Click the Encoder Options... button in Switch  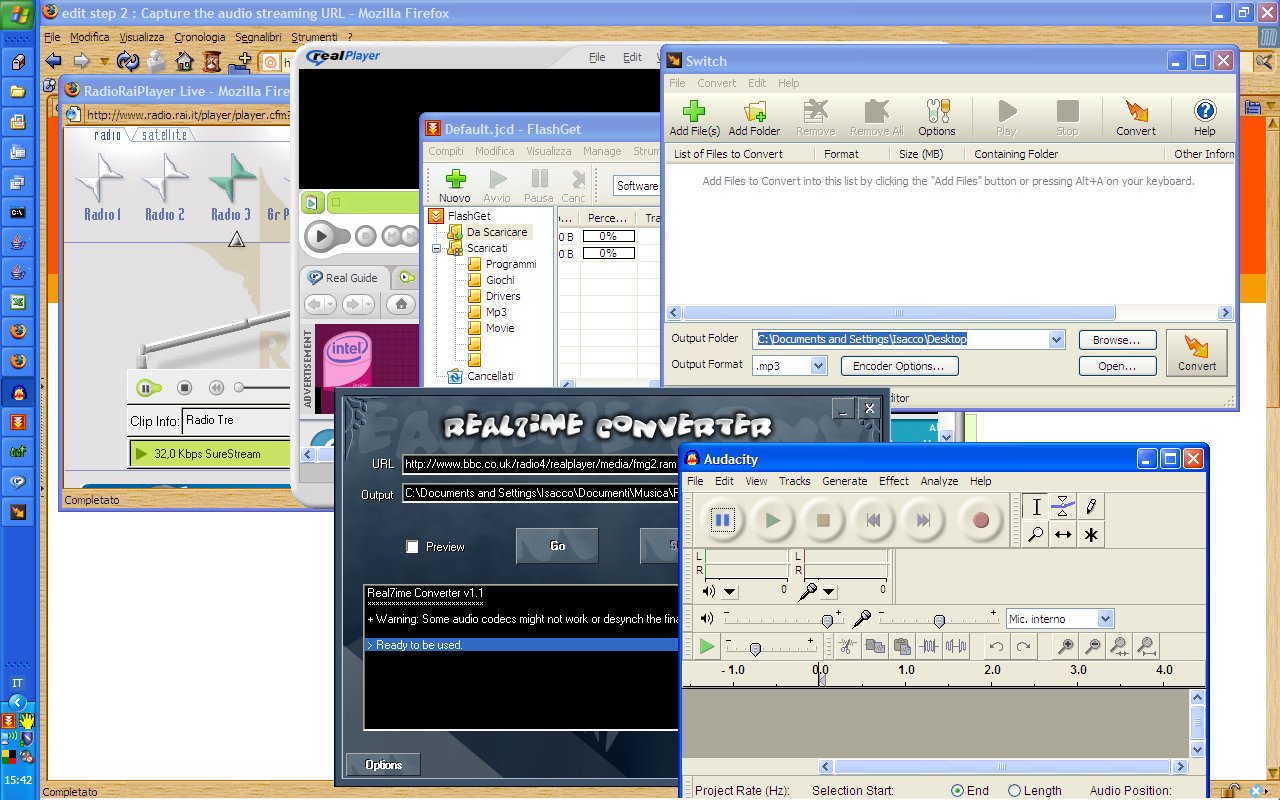[898, 366]
